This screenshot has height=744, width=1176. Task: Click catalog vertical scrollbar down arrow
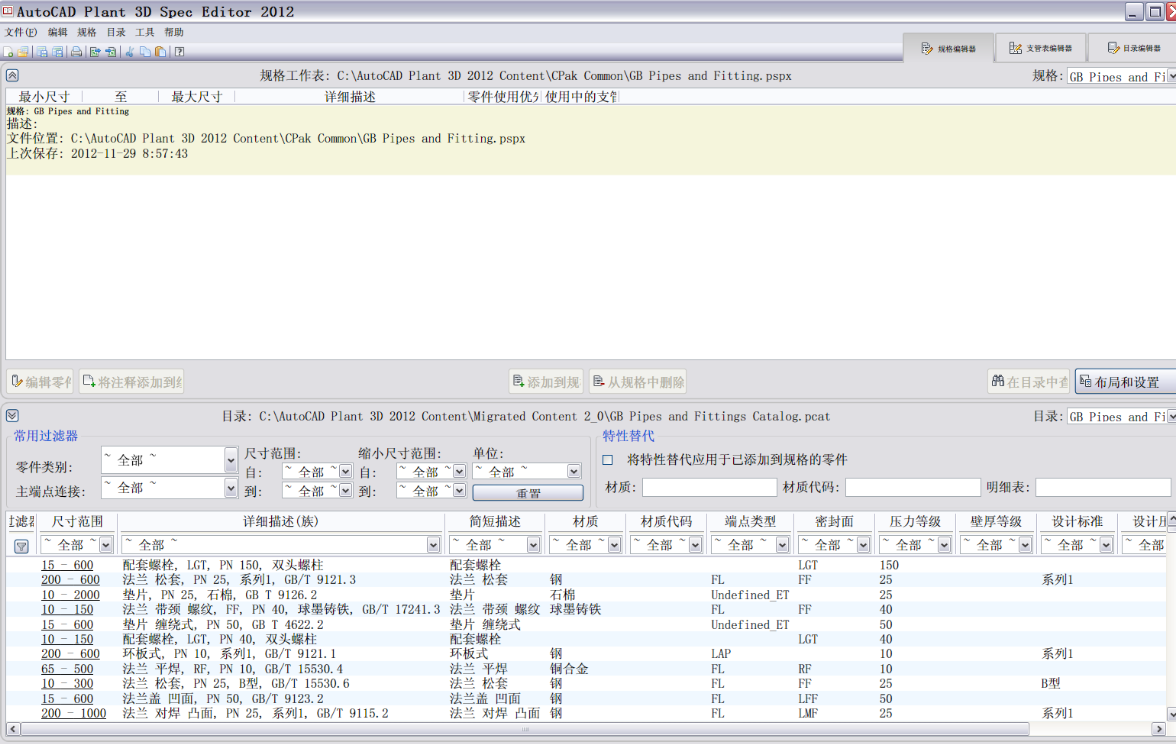pyautogui.click(x=1171, y=715)
